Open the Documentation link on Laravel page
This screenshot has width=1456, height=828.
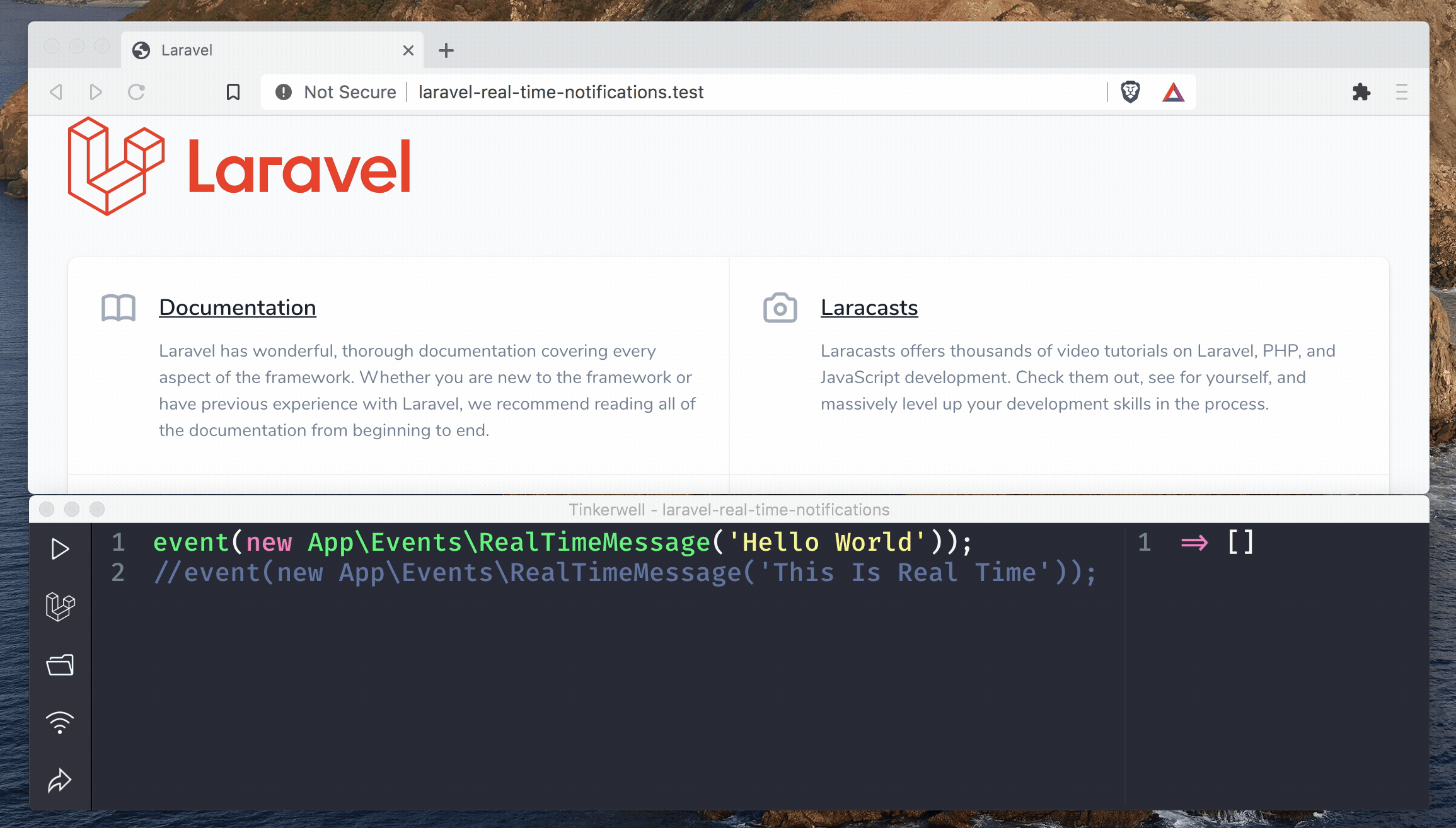tap(237, 307)
